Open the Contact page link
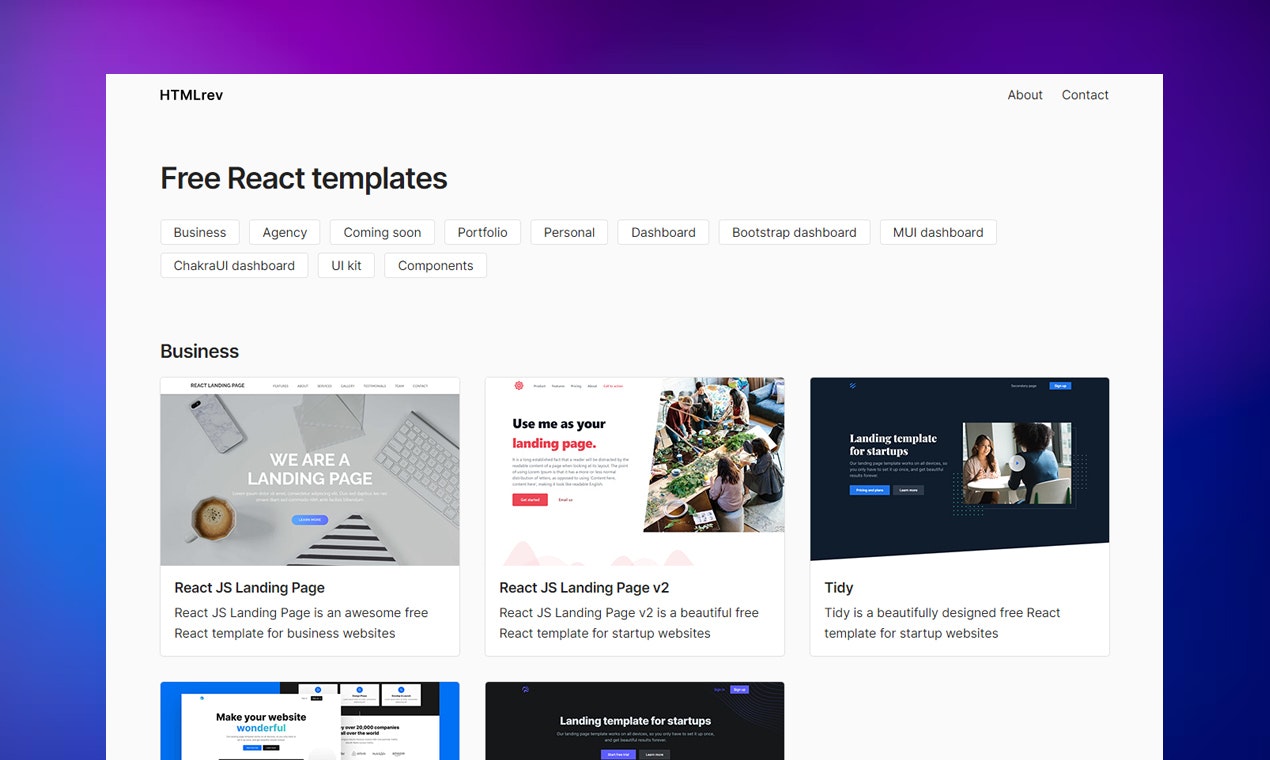This screenshot has height=760, width=1270. pyautogui.click(x=1085, y=95)
